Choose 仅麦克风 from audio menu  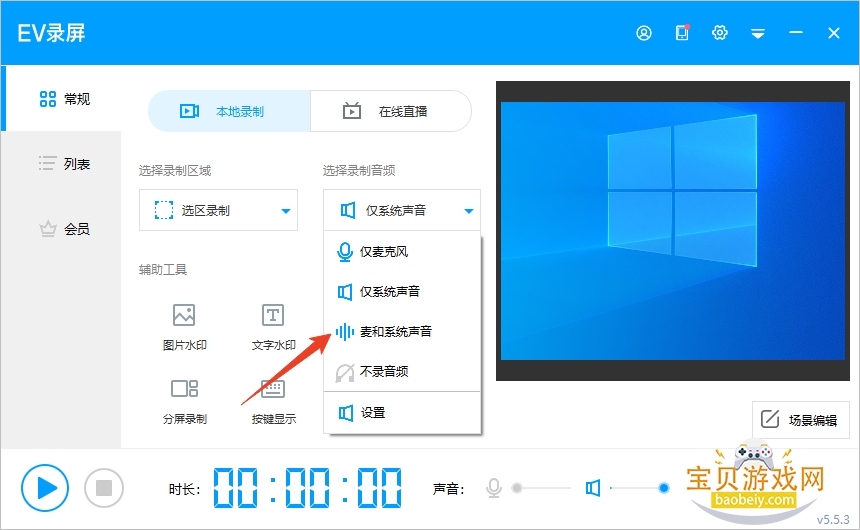(402, 252)
